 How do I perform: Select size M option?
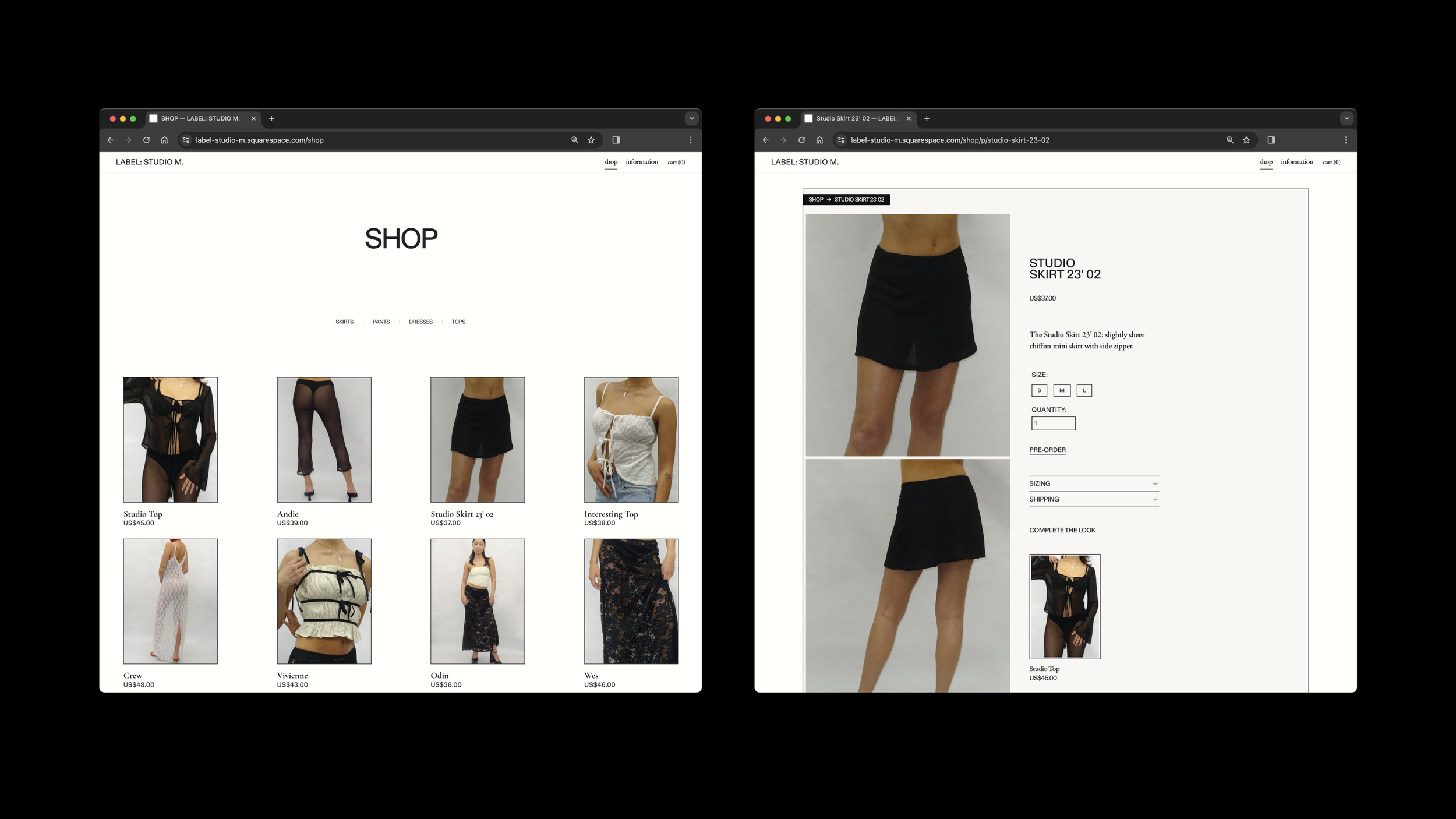[1062, 390]
